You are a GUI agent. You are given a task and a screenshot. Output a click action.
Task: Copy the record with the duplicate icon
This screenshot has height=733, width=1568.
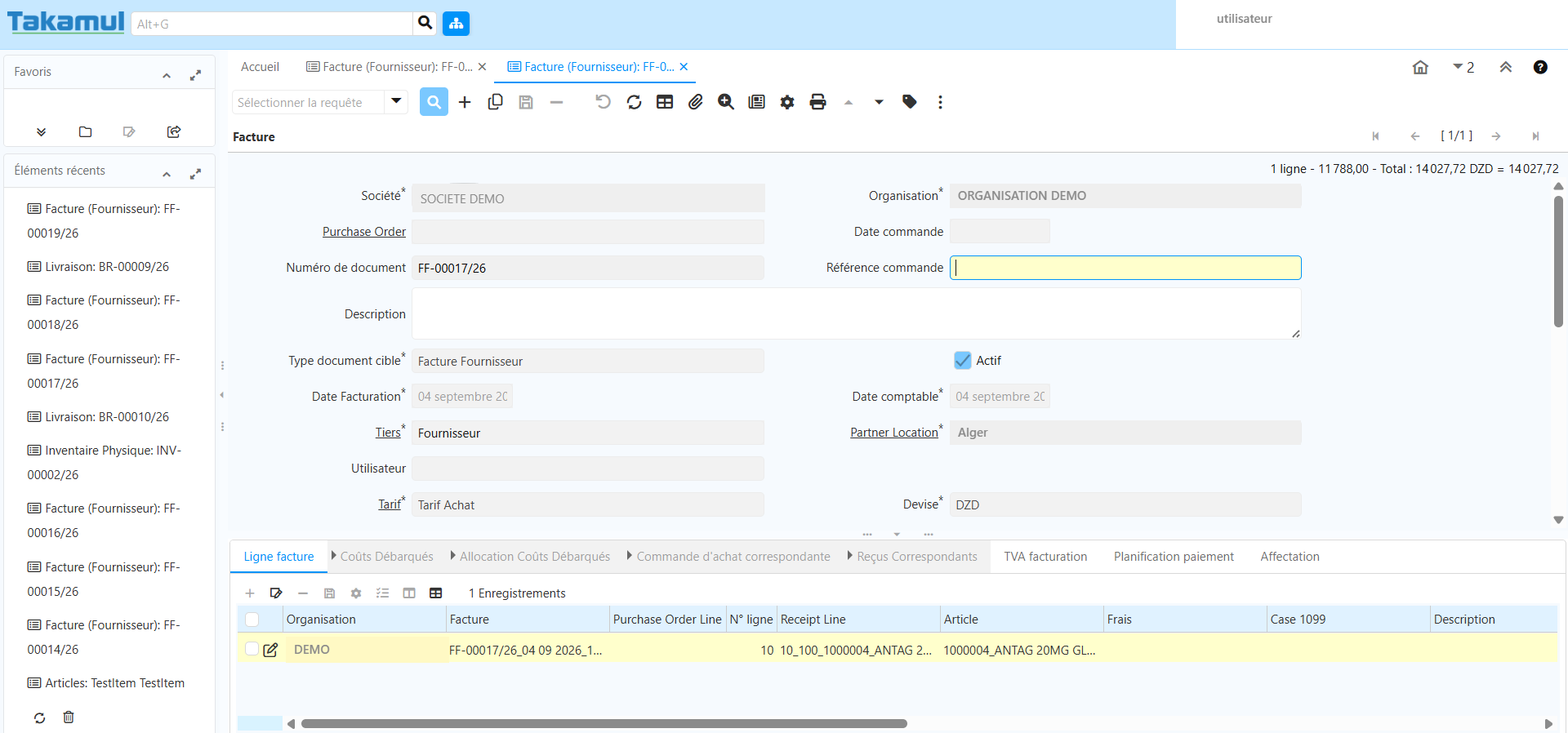click(x=495, y=102)
